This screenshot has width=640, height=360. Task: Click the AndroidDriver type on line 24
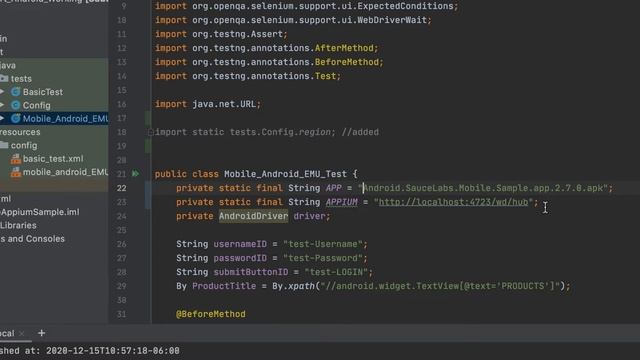point(253,216)
